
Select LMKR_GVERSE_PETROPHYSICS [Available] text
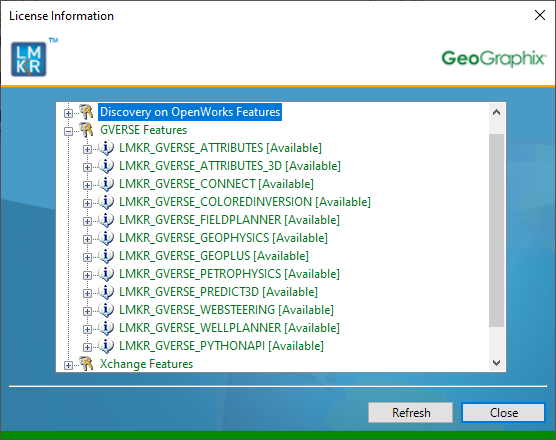229,274
